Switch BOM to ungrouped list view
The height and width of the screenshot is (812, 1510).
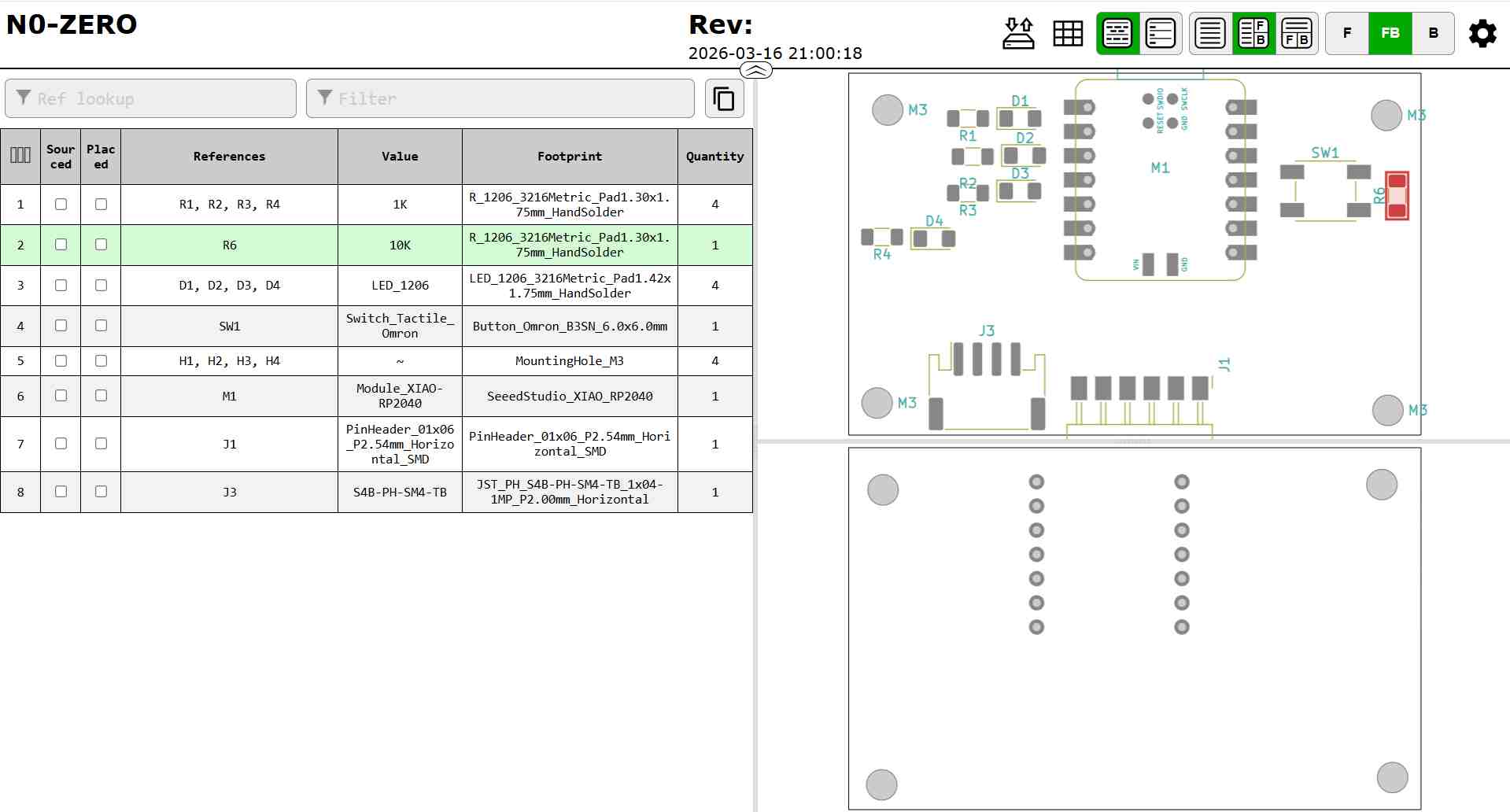point(1161,33)
